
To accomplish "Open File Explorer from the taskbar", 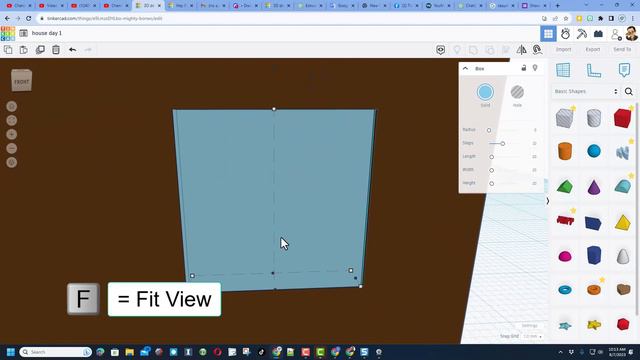I will 130,352.
